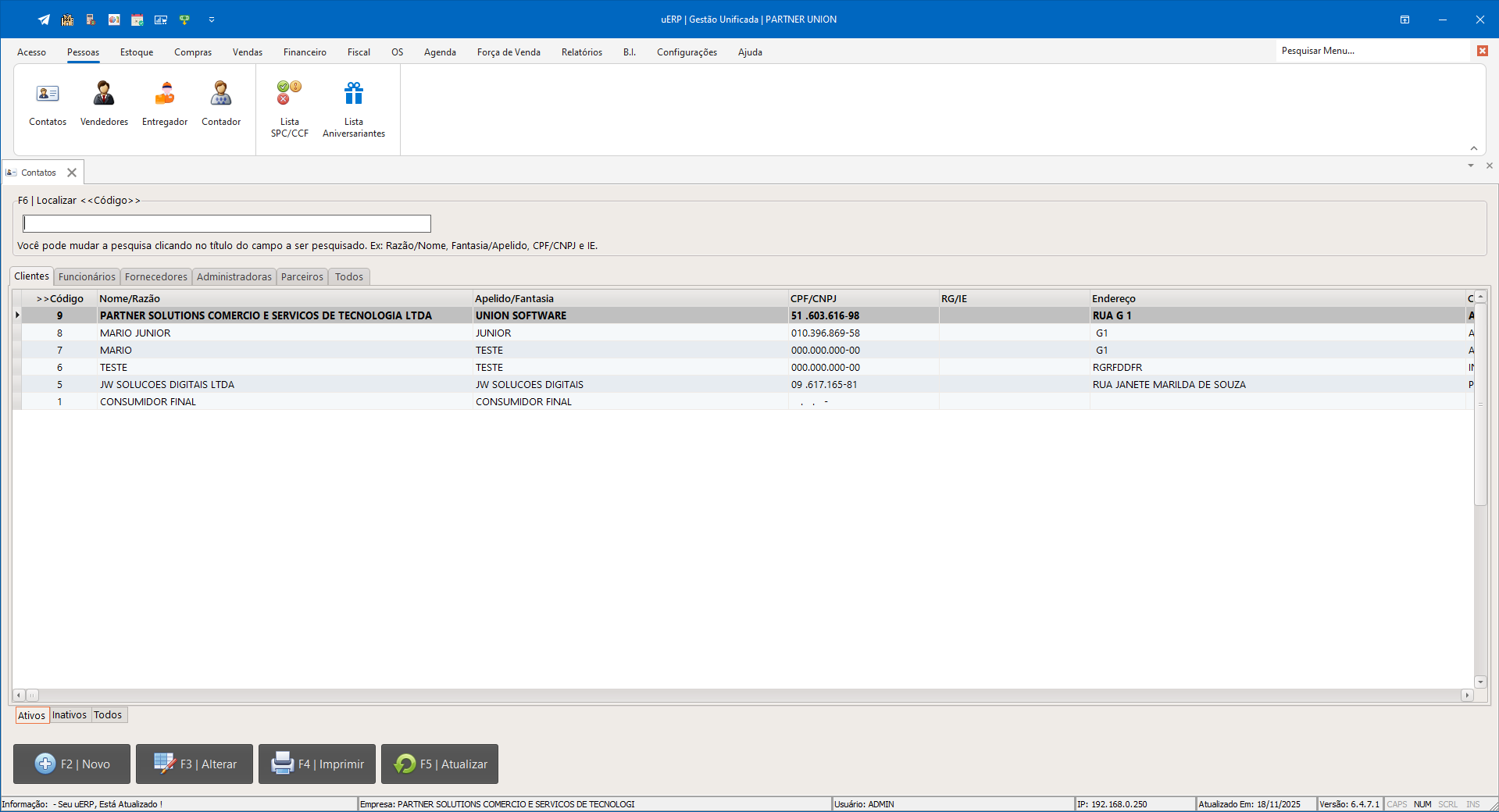Switch to the Fornecedores tab

pyautogui.click(x=156, y=276)
